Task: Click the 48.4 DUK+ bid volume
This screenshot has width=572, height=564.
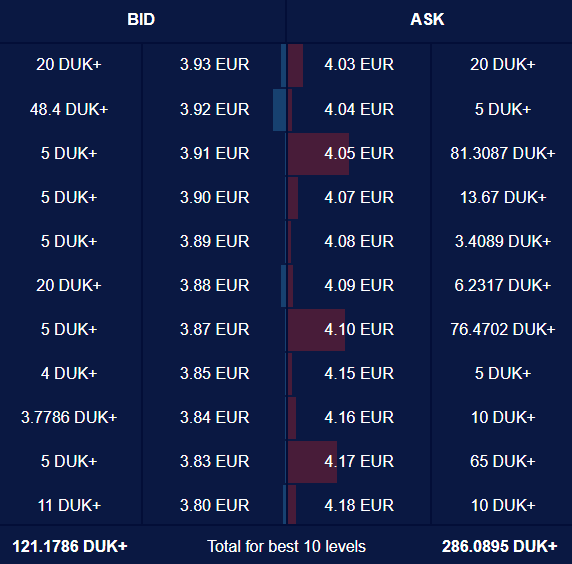Action: (69, 109)
